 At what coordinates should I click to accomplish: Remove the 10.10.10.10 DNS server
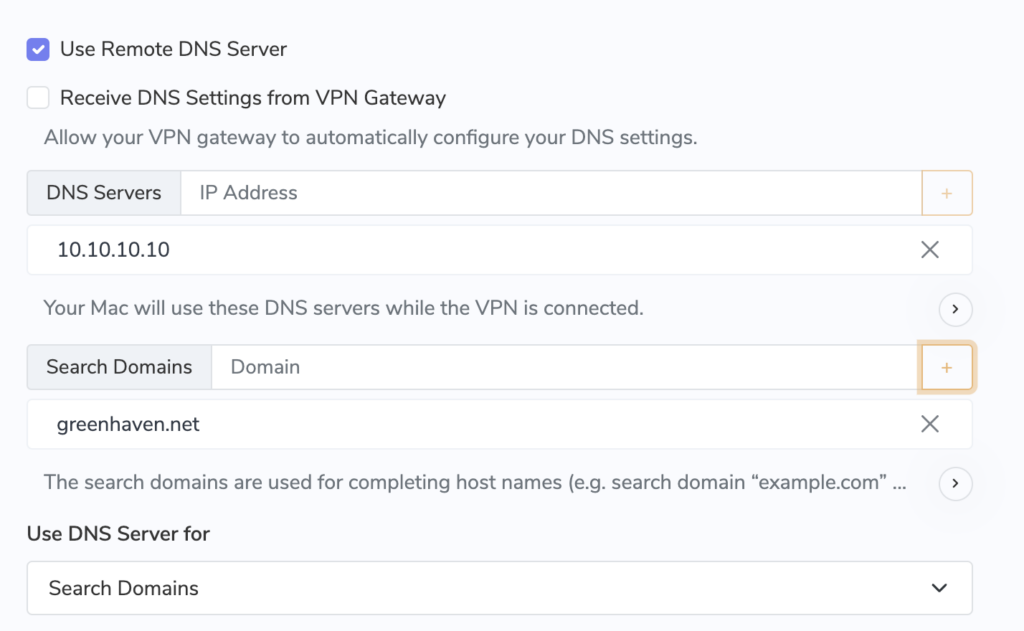[930, 249]
